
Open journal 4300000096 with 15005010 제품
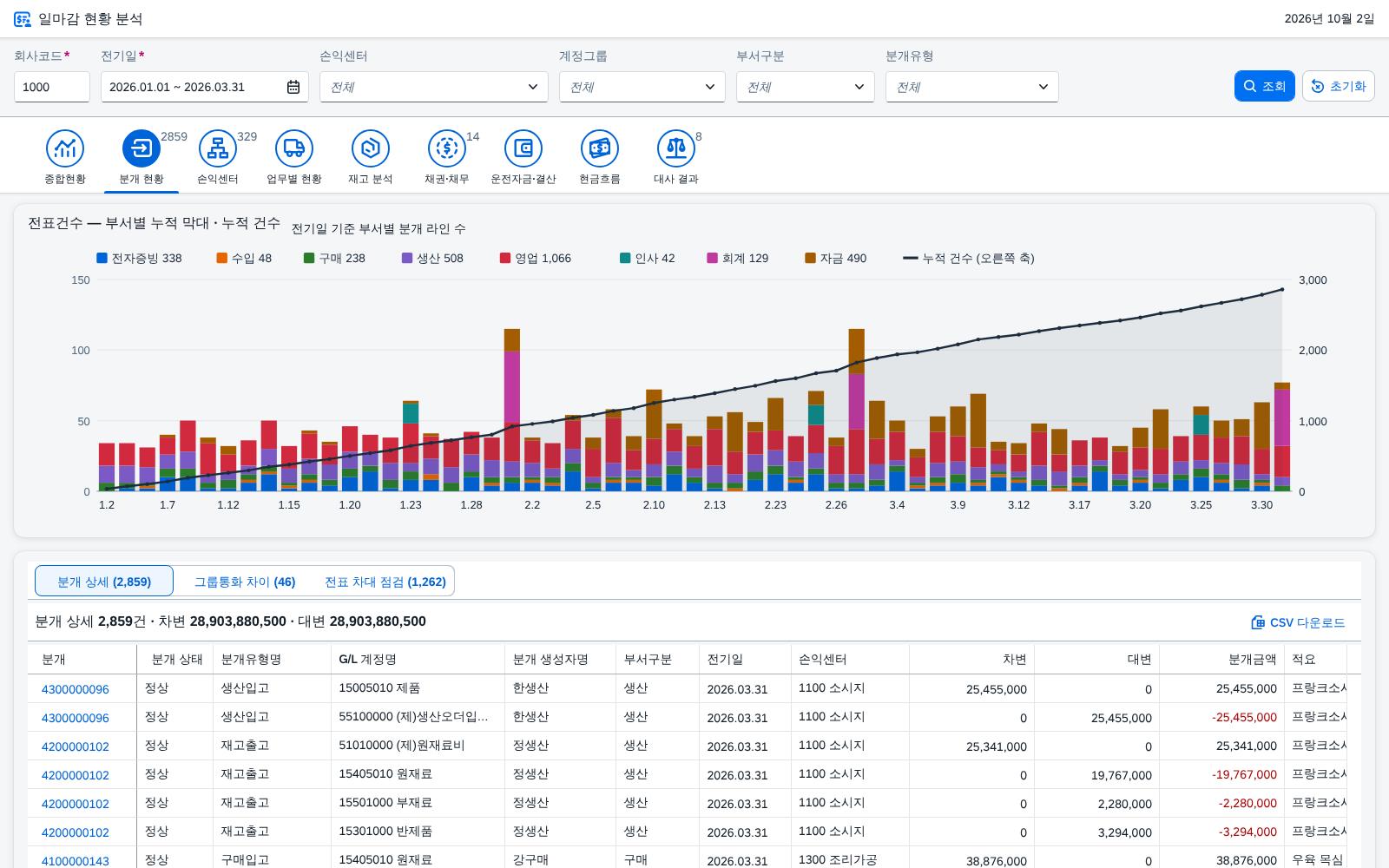[x=76, y=689]
